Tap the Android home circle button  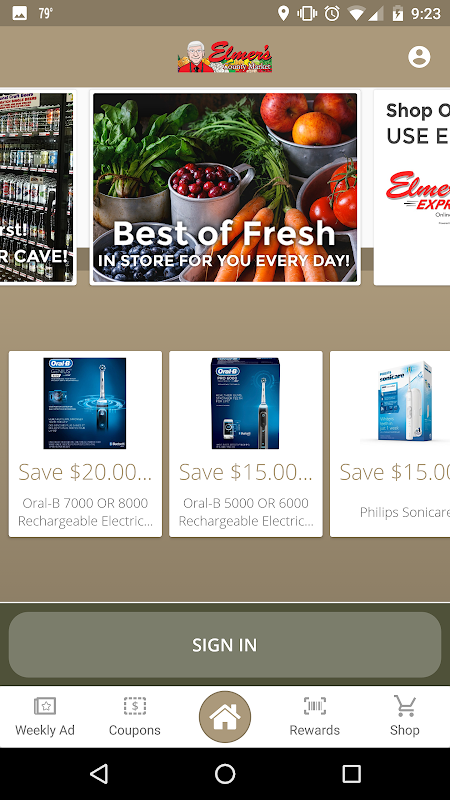(225, 774)
